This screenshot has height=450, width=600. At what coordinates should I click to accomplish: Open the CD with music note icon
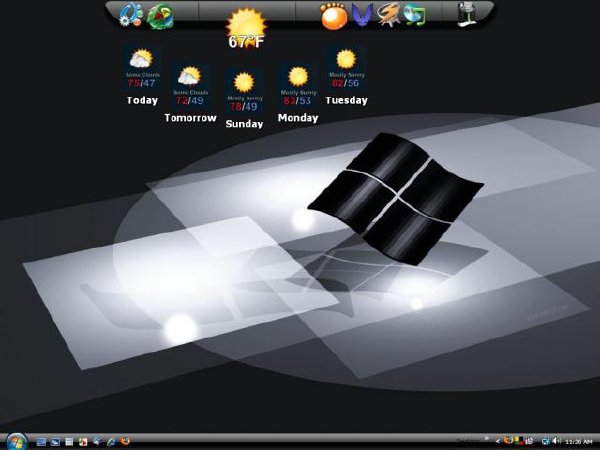414,14
